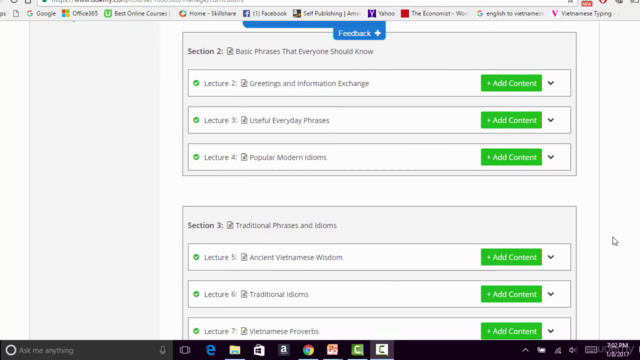This screenshot has height=360, width=640.
Task: Add content to Lecture 6 Traditional Idioms
Action: (511, 294)
